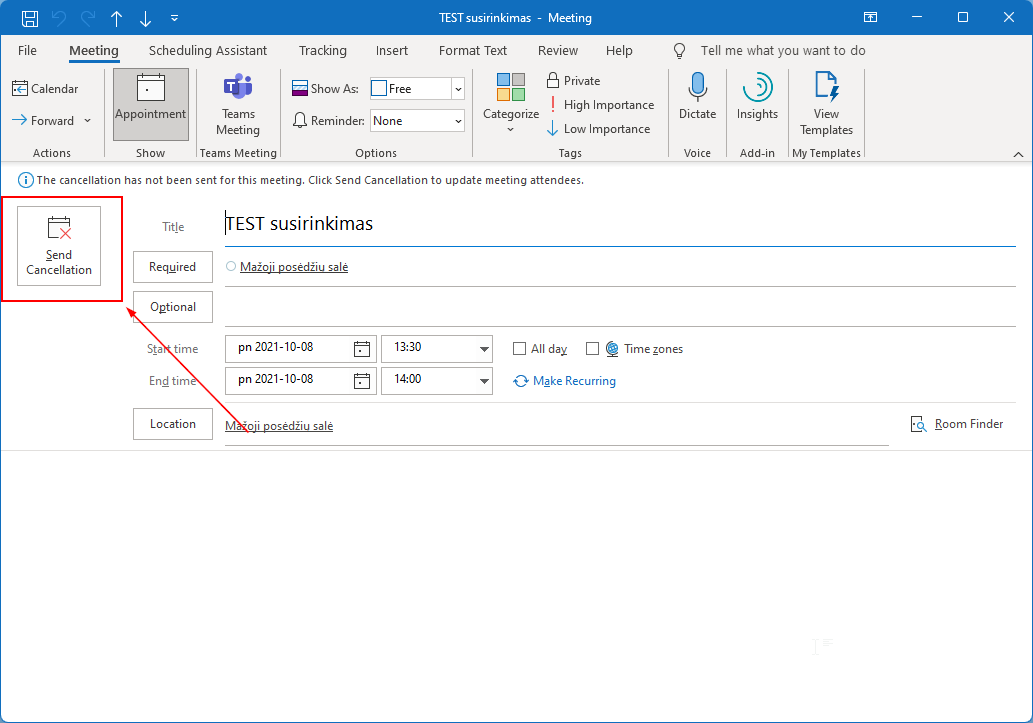Click View Templates icon
This screenshot has height=723, width=1033.
click(x=826, y=105)
